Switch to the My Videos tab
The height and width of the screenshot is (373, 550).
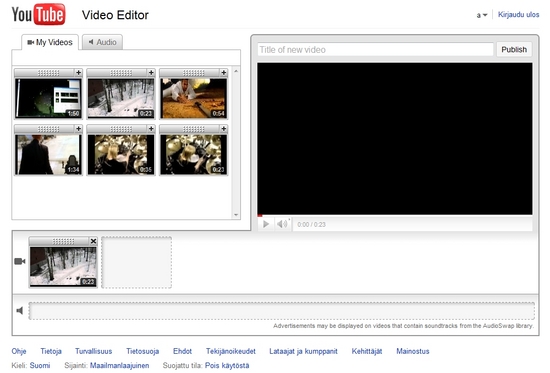click(x=50, y=42)
